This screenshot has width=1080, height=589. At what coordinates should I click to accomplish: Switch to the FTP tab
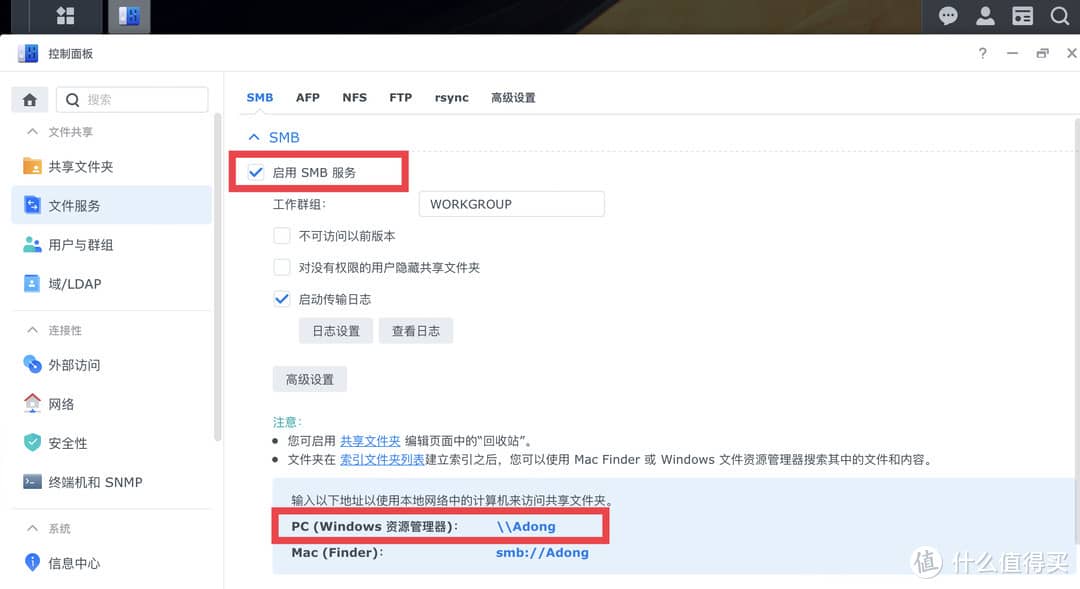[400, 97]
